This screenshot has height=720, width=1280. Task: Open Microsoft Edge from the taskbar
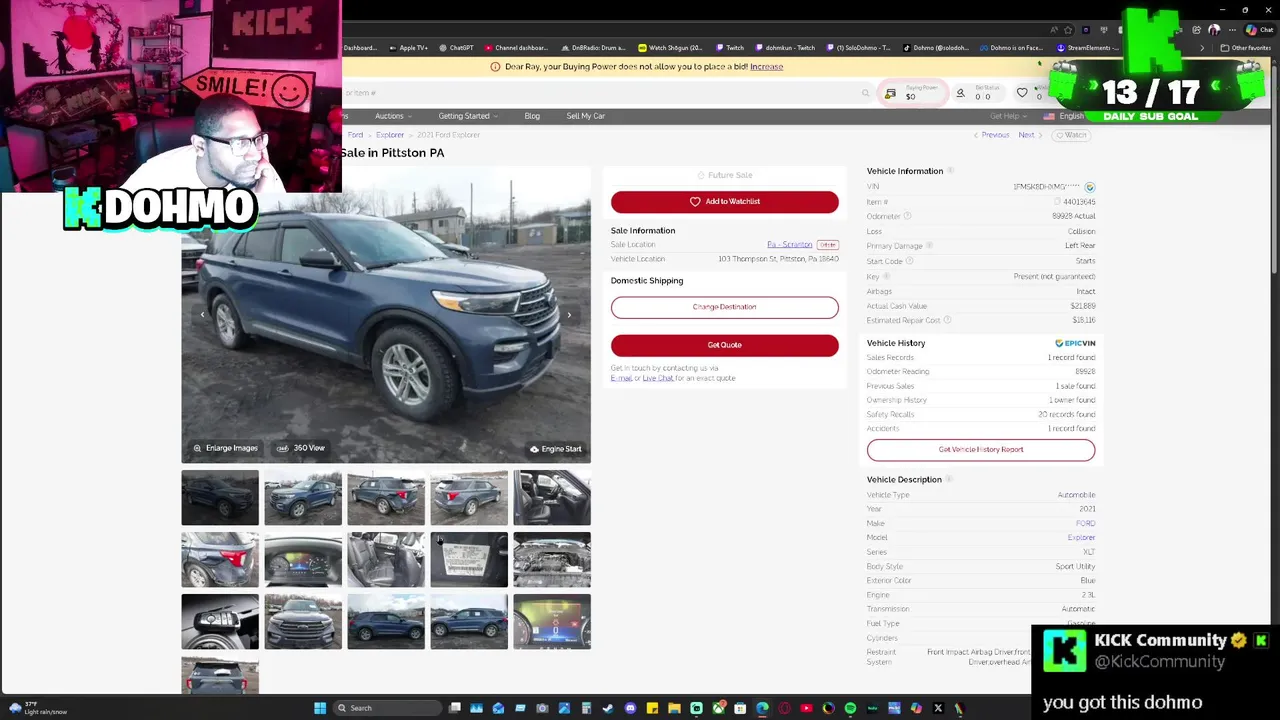coord(762,708)
